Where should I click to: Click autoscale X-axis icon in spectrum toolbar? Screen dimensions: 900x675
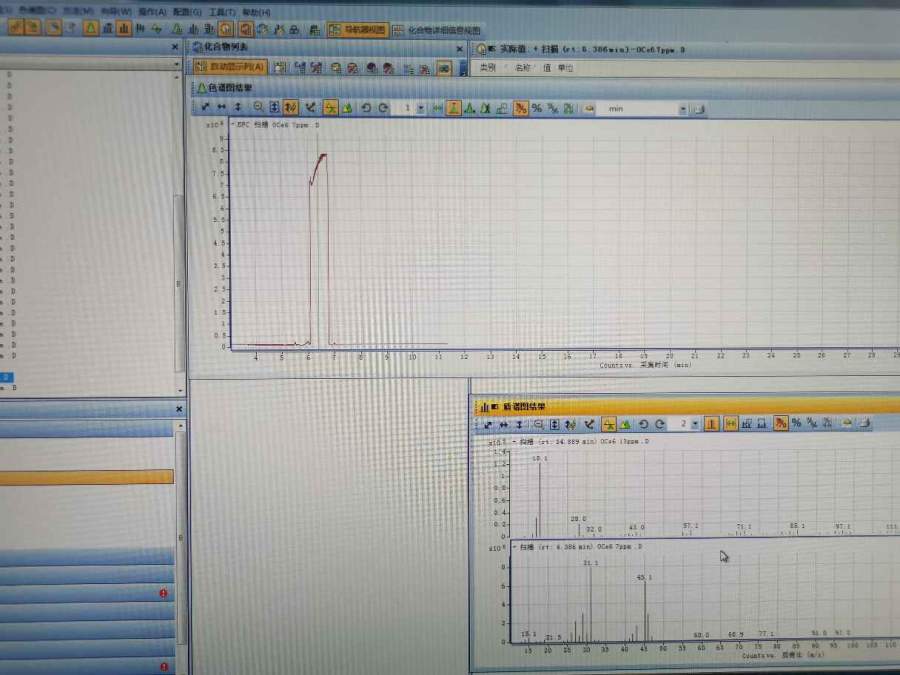click(x=503, y=423)
